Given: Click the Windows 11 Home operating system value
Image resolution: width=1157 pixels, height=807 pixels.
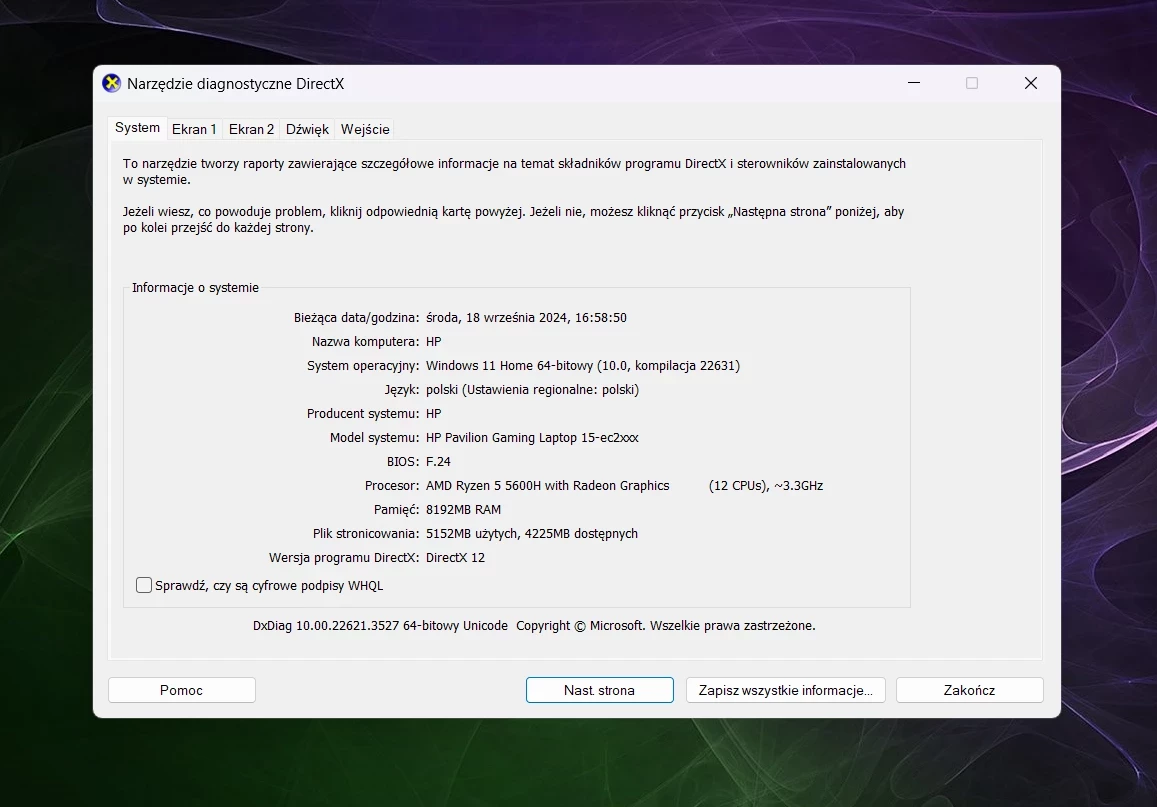Looking at the screenshot, I should click(x=582, y=366).
